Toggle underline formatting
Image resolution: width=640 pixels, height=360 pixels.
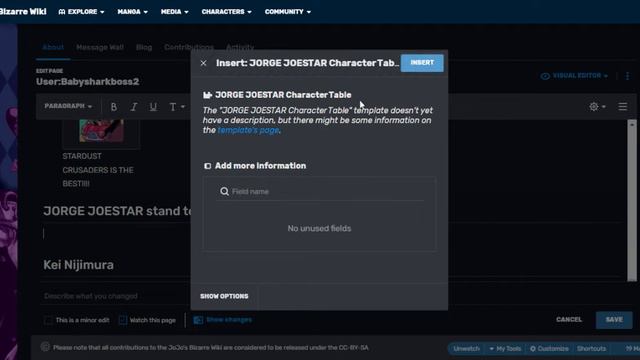point(153,107)
